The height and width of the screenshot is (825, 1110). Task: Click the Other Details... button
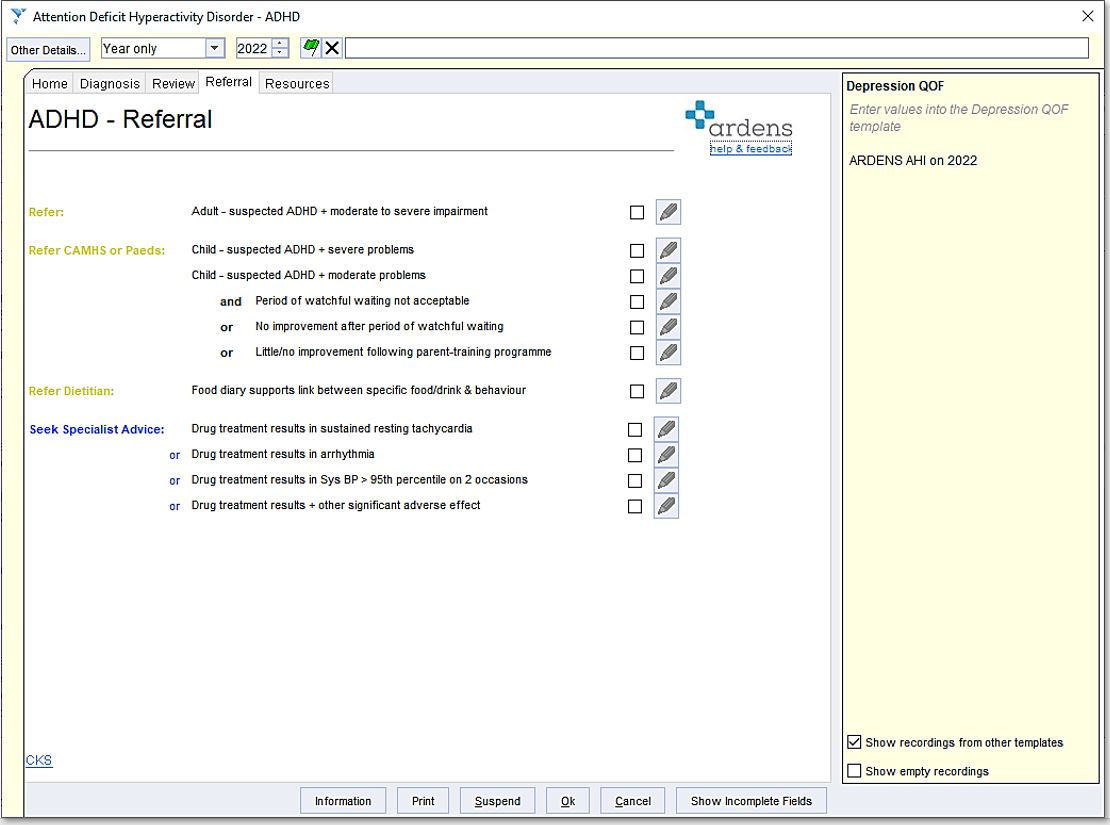pyautogui.click(x=48, y=50)
